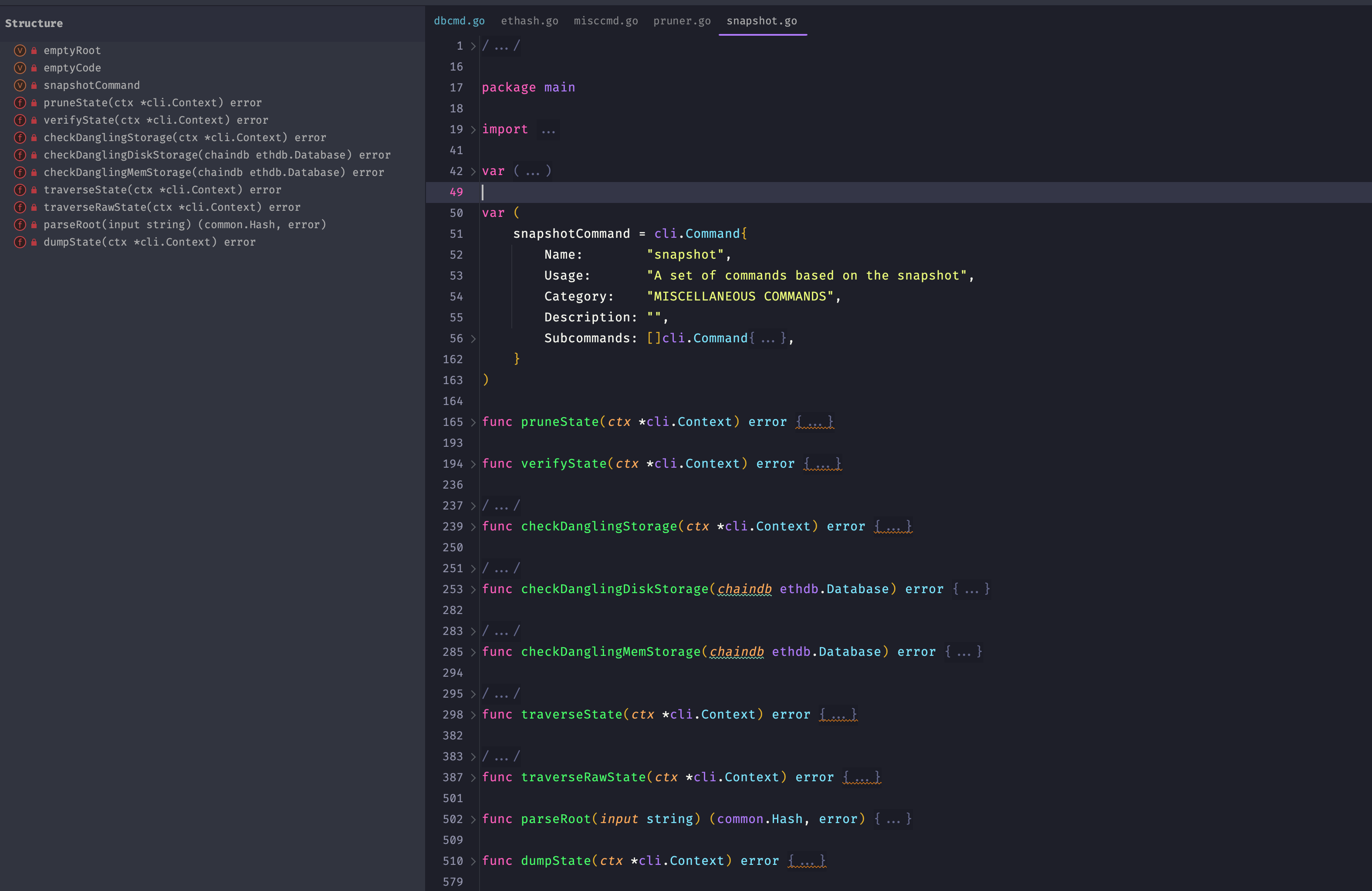Navigate to verifyState in the Structure list
This screenshot has width=1372, height=891.
155,120
